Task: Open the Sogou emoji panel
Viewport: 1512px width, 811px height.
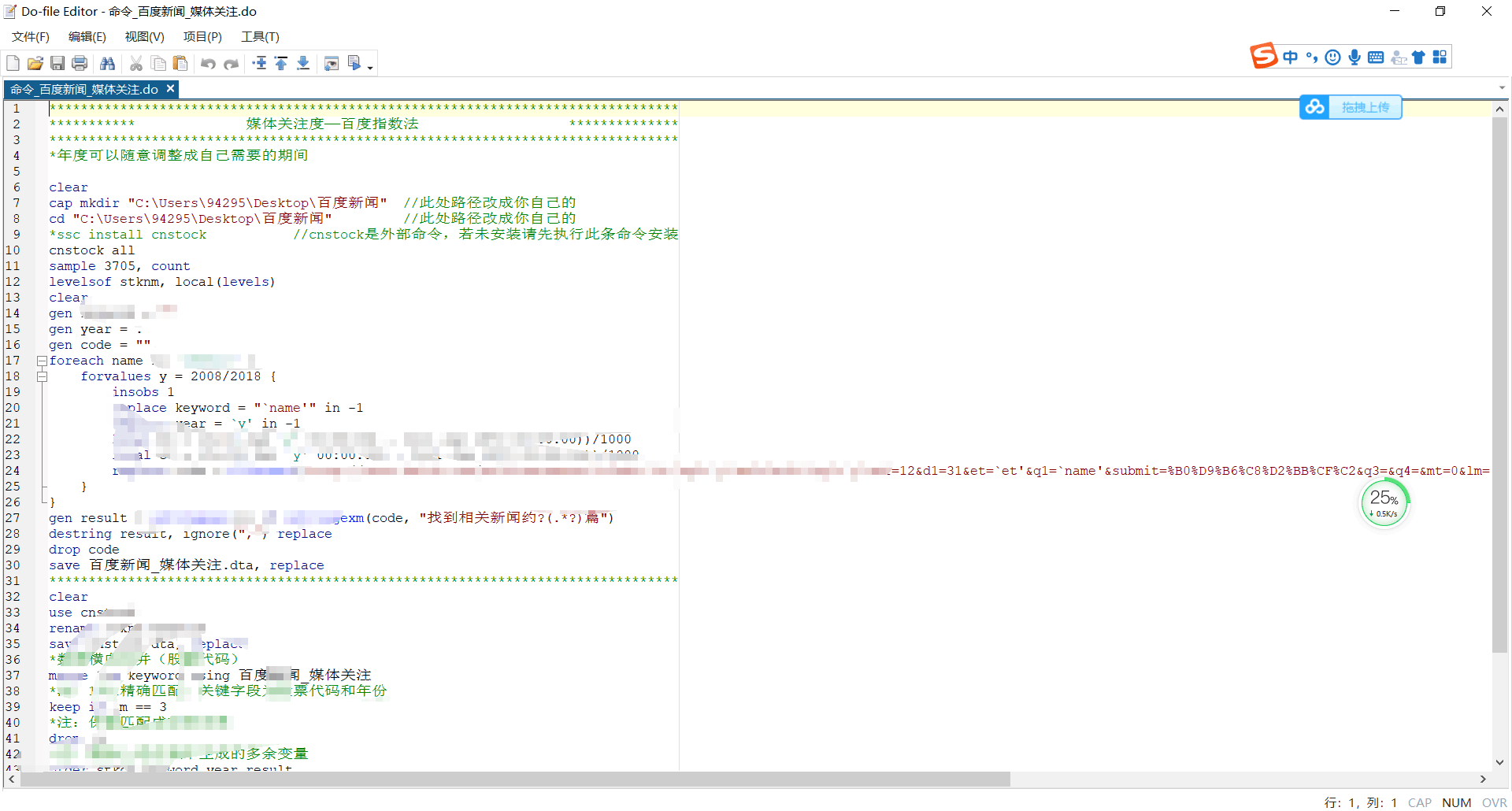Action: pyautogui.click(x=1332, y=57)
